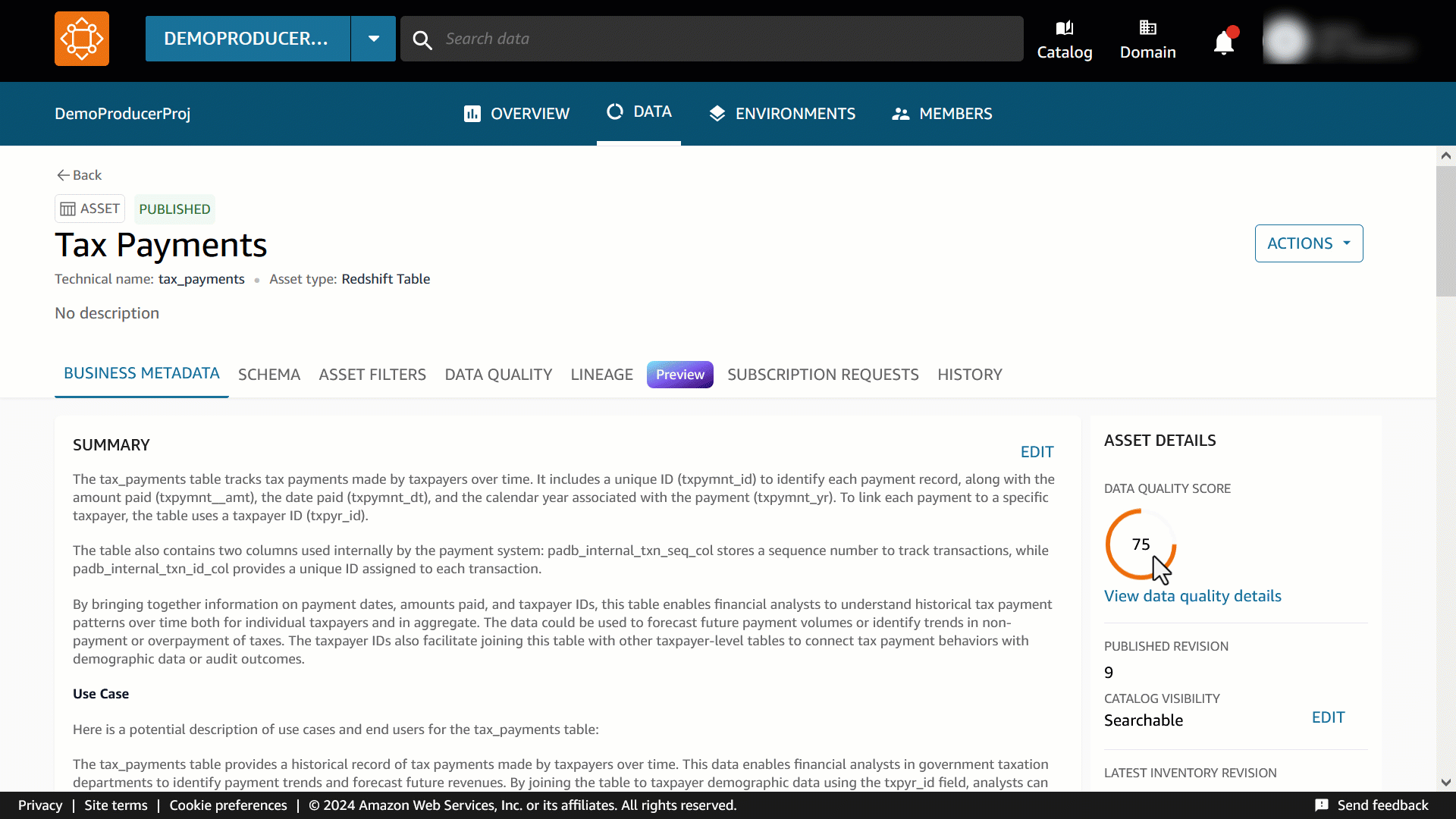Image resolution: width=1456 pixels, height=819 pixels.
Task: Click the Back arrow
Action: pos(64,175)
